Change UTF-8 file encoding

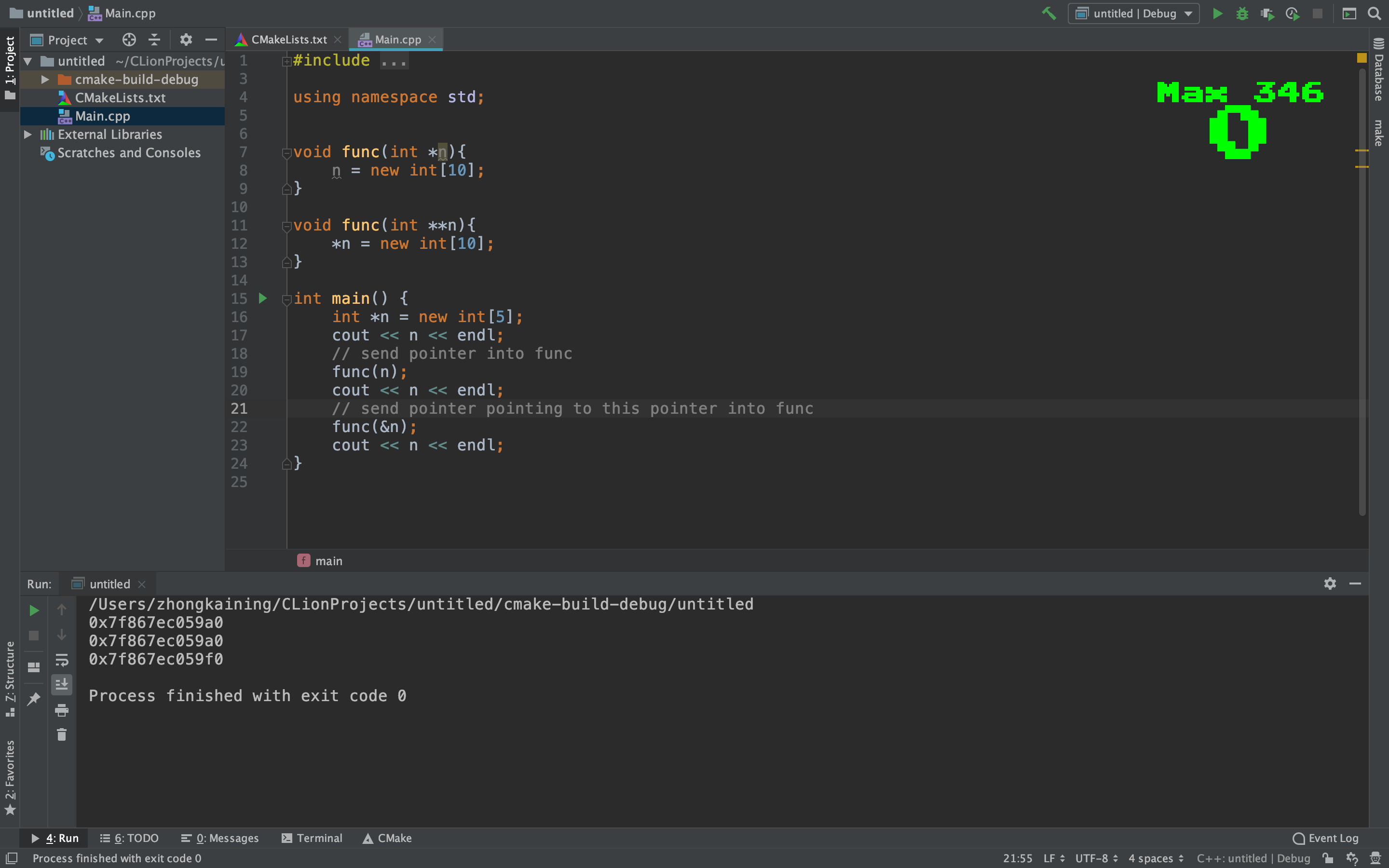[1096, 858]
